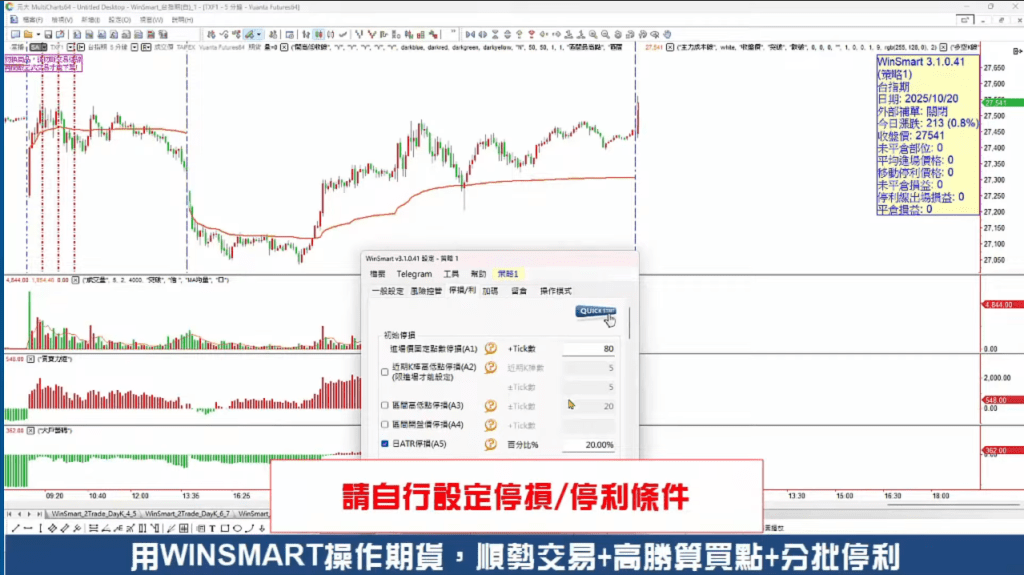Click the help icon beside 進場價固定點數停損(A1)
Screen dimensions: 1024x575
(x=491, y=349)
